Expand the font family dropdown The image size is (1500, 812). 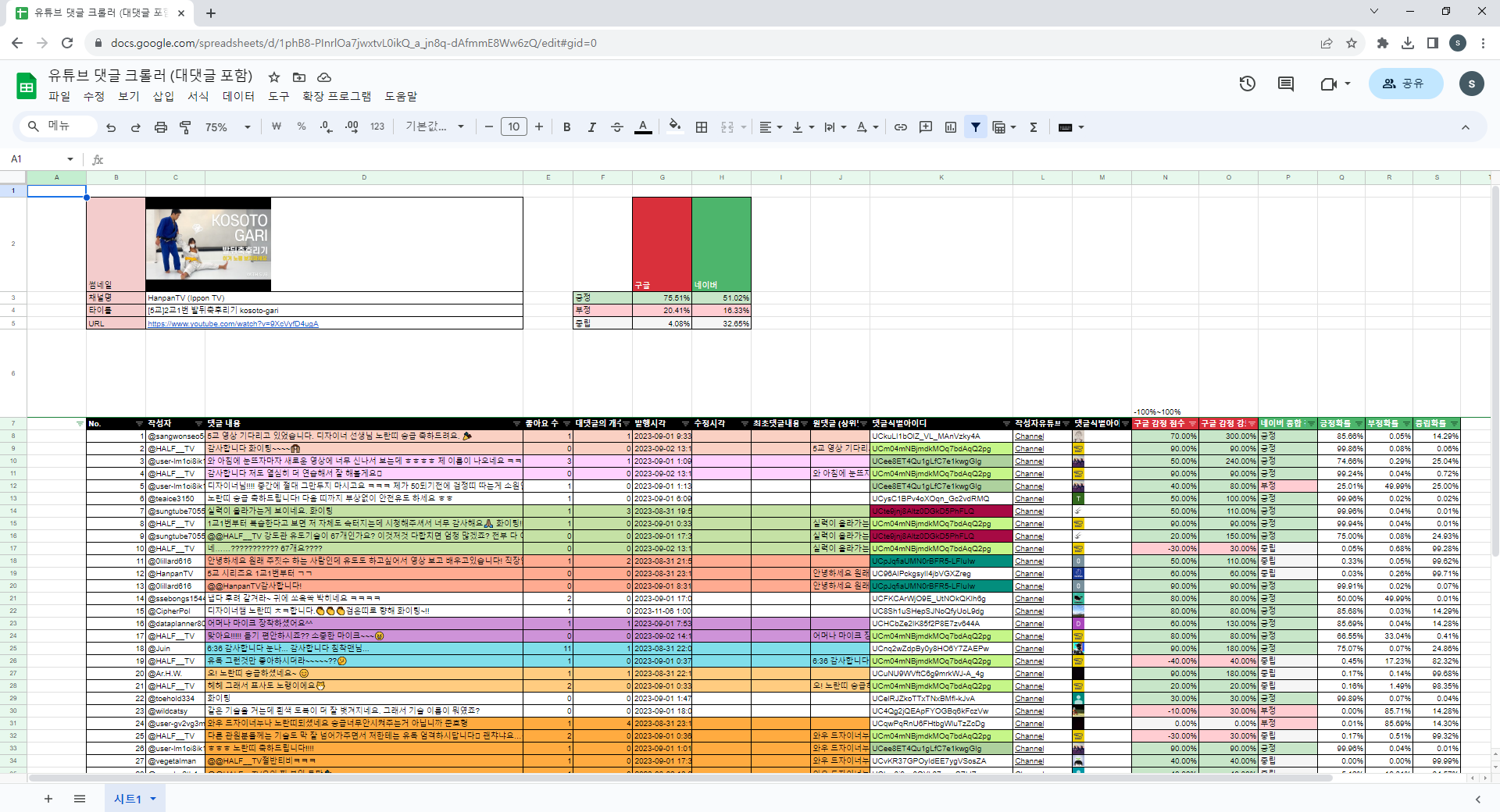pos(434,127)
